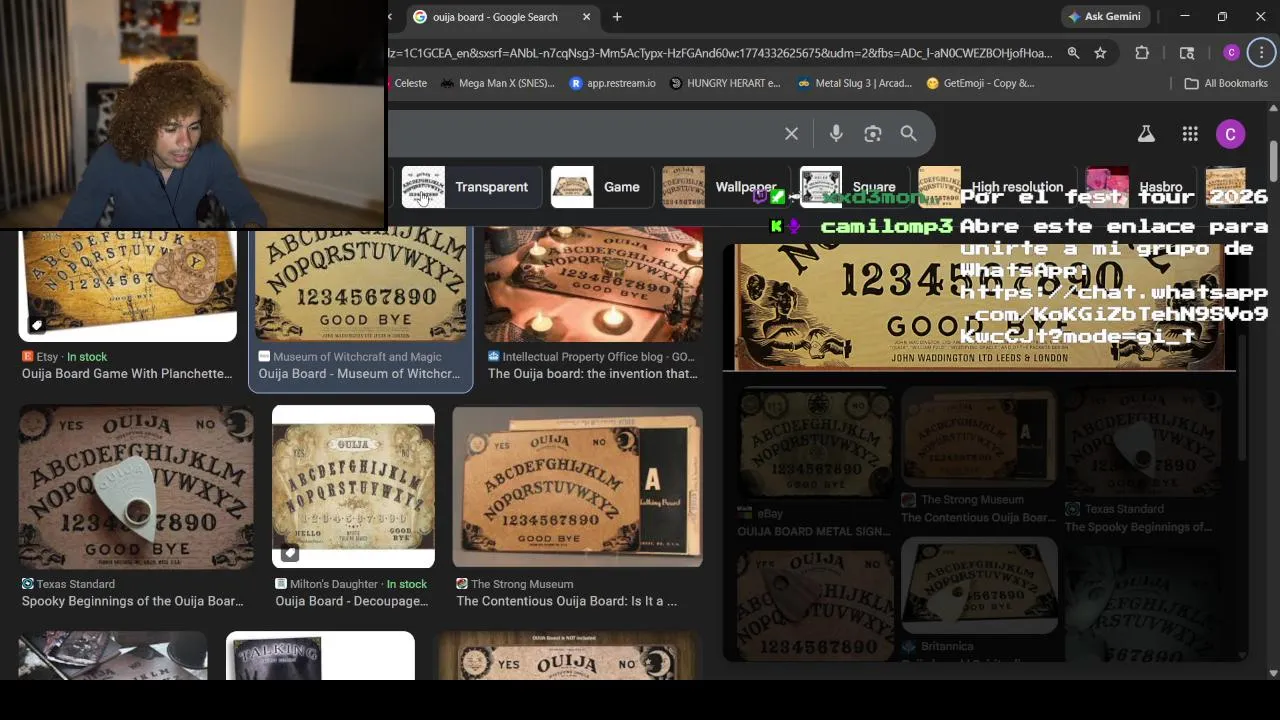This screenshot has height=720, width=1280.
Task: Bookmark this page with the star icon
Action: pos(1100,53)
